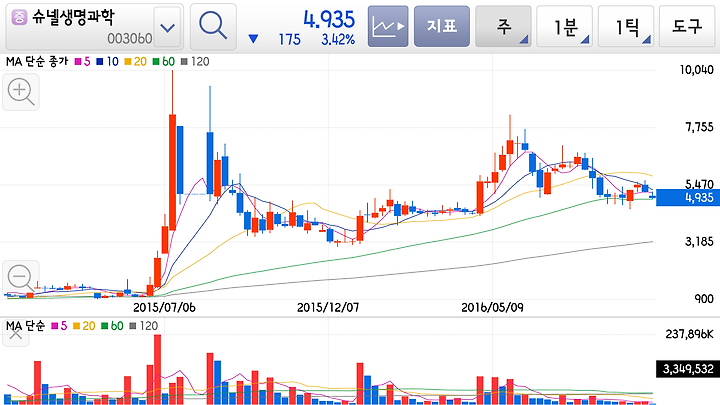This screenshot has height=405, width=720.
Task: Open the stock name dropdown chevron
Action: click(168, 28)
